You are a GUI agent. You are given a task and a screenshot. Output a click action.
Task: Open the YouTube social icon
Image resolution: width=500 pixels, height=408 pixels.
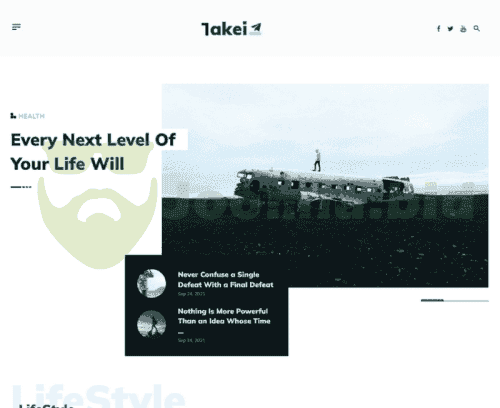463,29
